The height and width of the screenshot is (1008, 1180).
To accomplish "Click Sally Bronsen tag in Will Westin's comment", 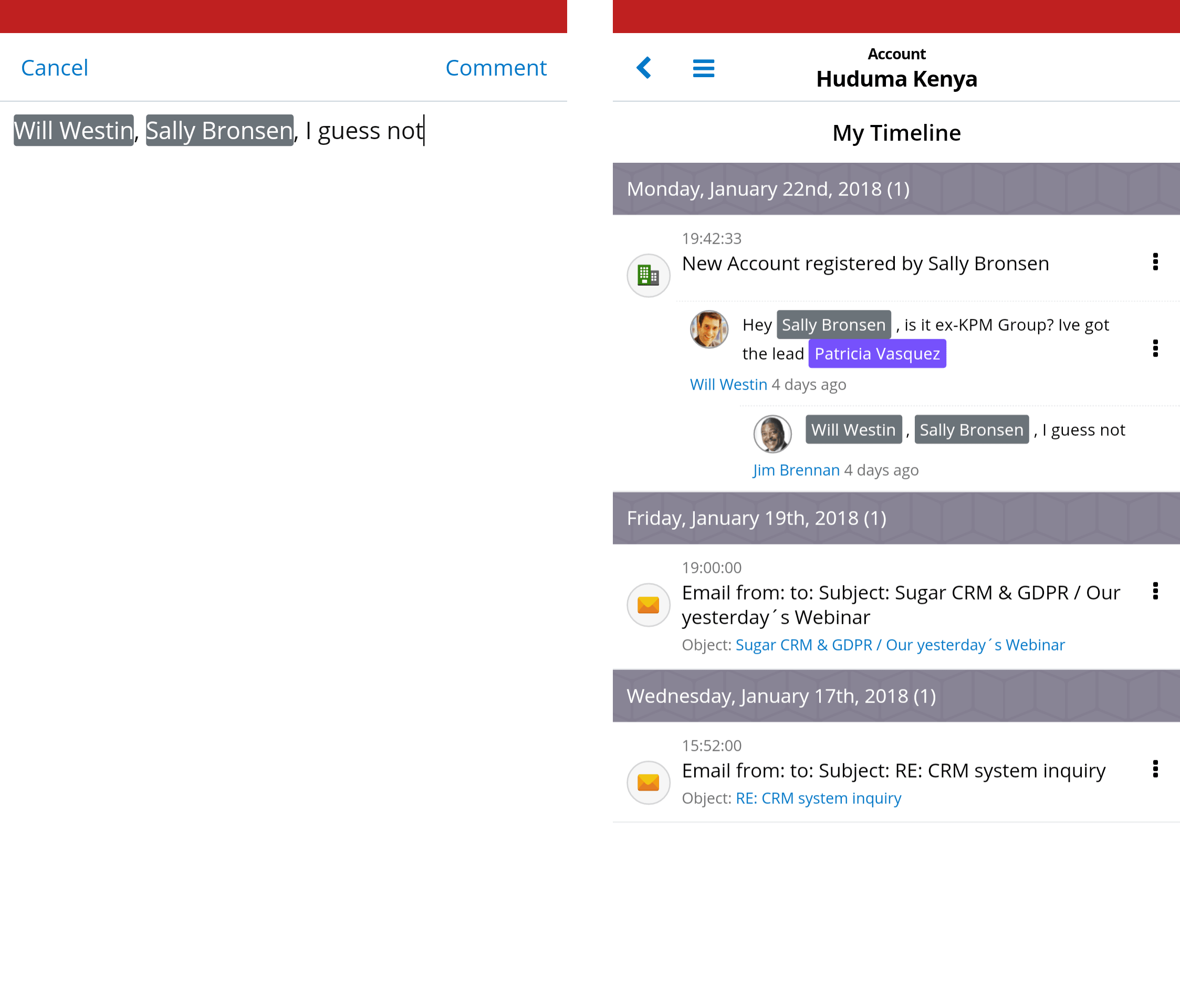I will pos(834,324).
